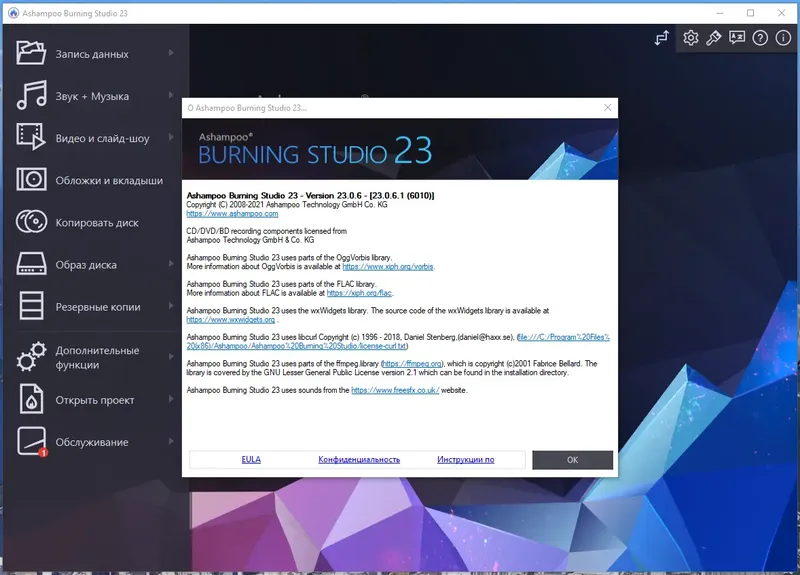Select the Обложки и вкладыши menu label
Screen dimensions: 800x575
[x=109, y=181]
